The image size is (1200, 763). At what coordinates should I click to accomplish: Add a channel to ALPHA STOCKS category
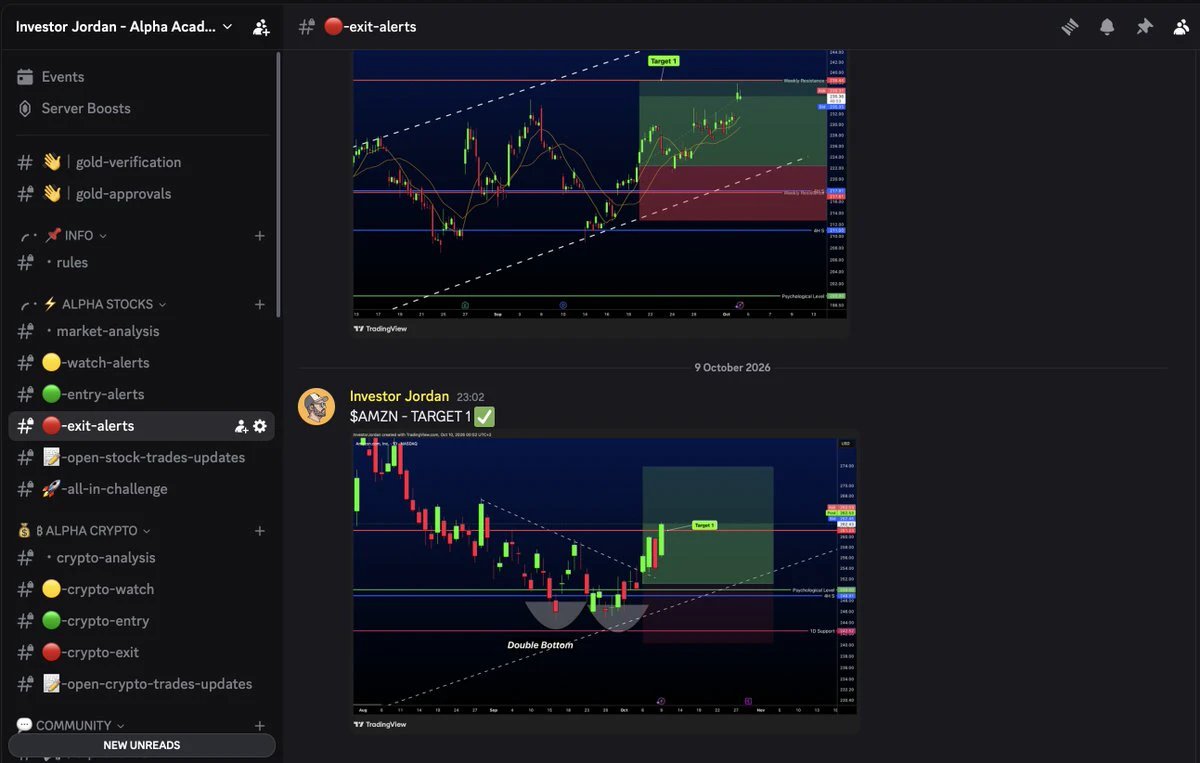tap(260, 304)
